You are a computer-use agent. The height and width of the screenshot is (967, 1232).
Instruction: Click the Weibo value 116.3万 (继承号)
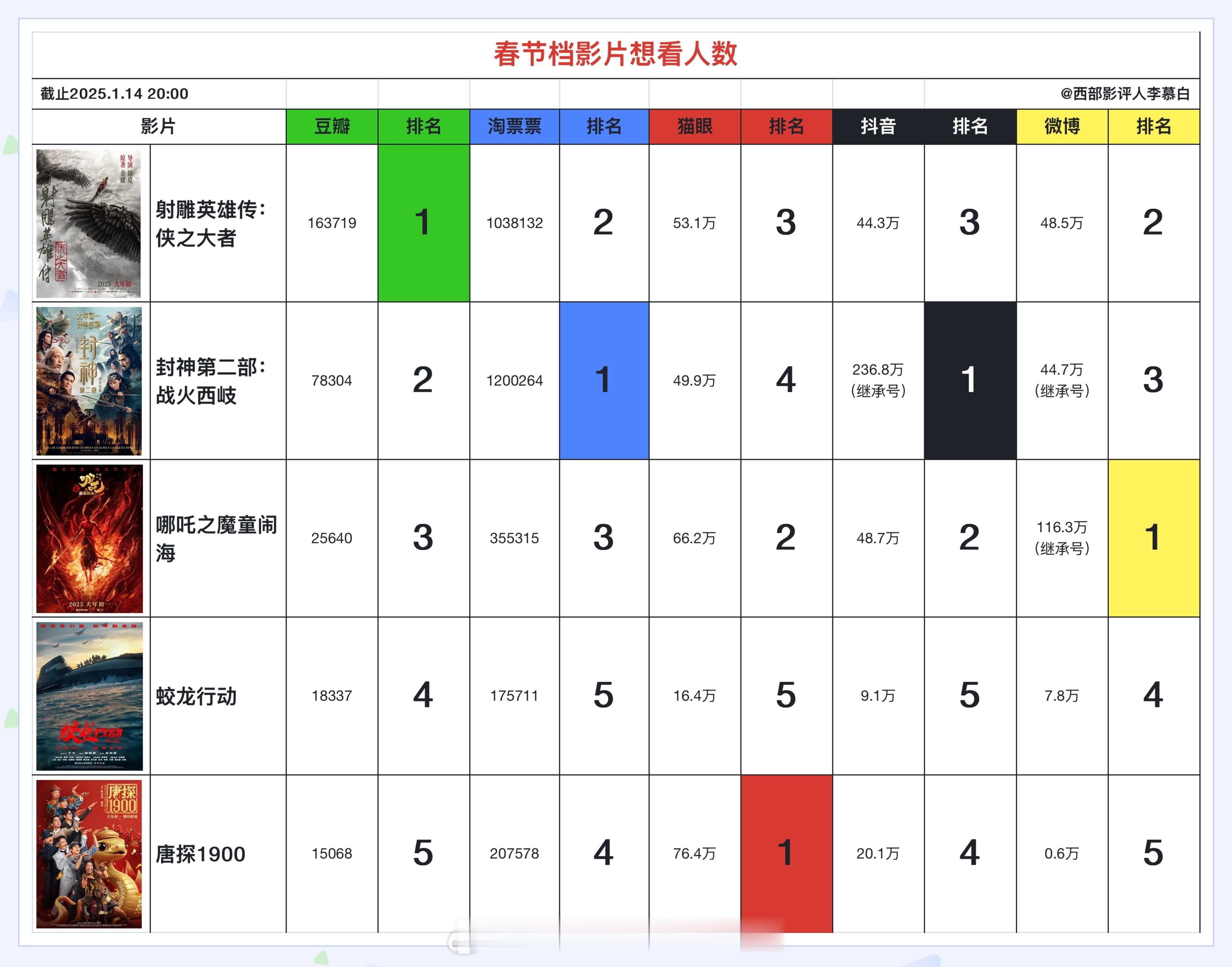click(x=1062, y=538)
